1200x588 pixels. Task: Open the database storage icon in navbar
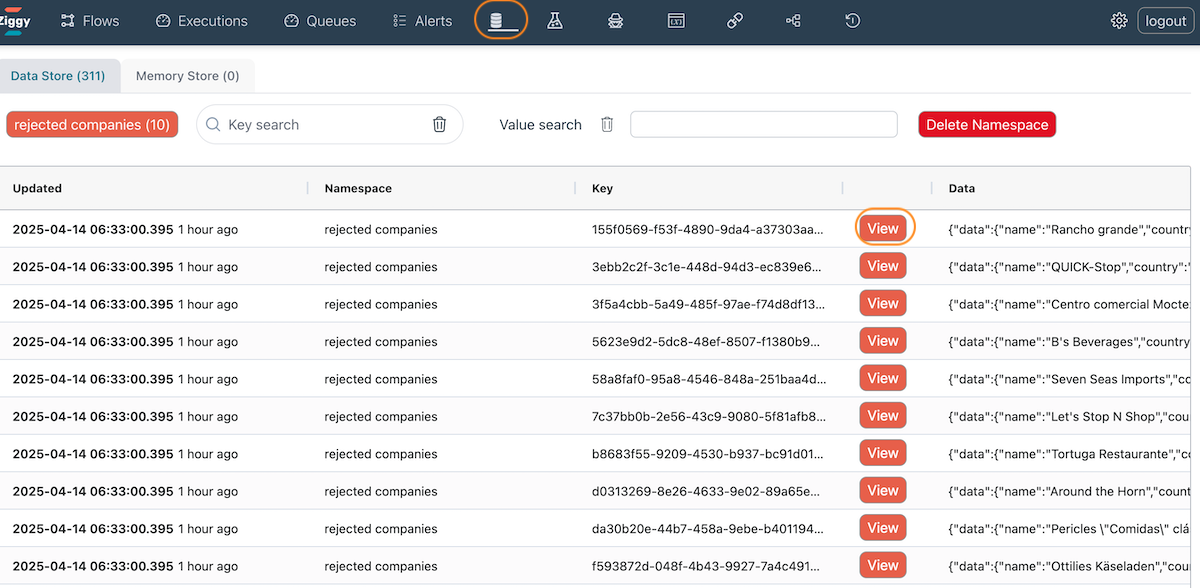click(x=497, y=21)
